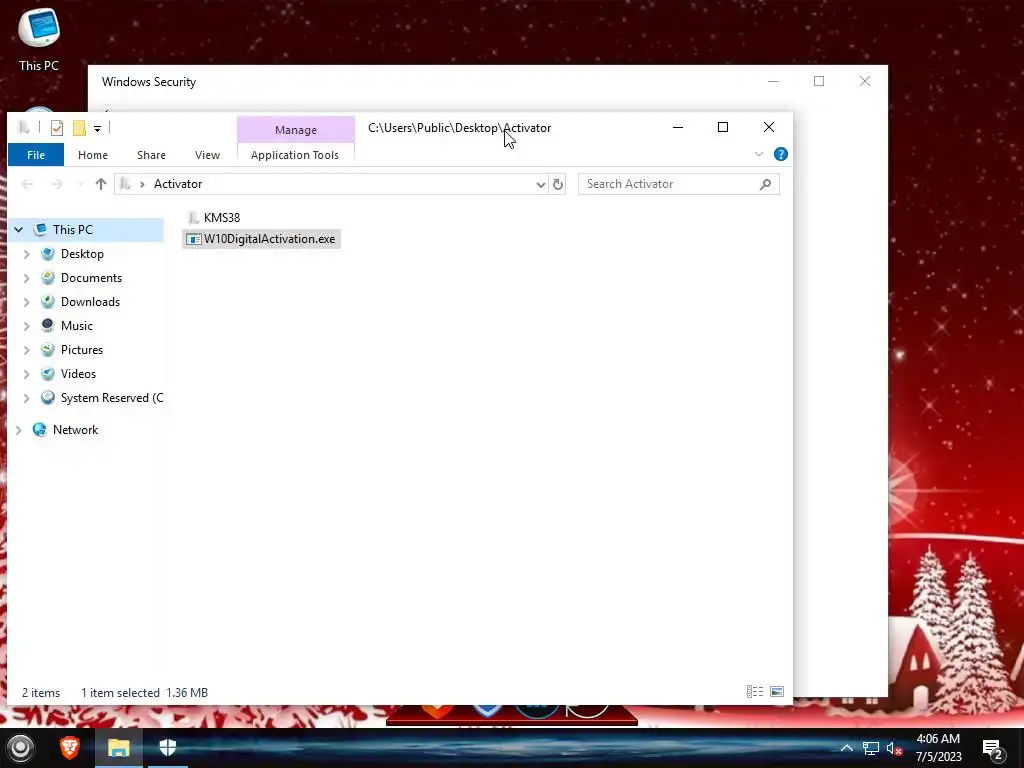Select Network in navigation pane
Image resolution: width=1024 pixels, height=768 pixels.
pos(75,430)
